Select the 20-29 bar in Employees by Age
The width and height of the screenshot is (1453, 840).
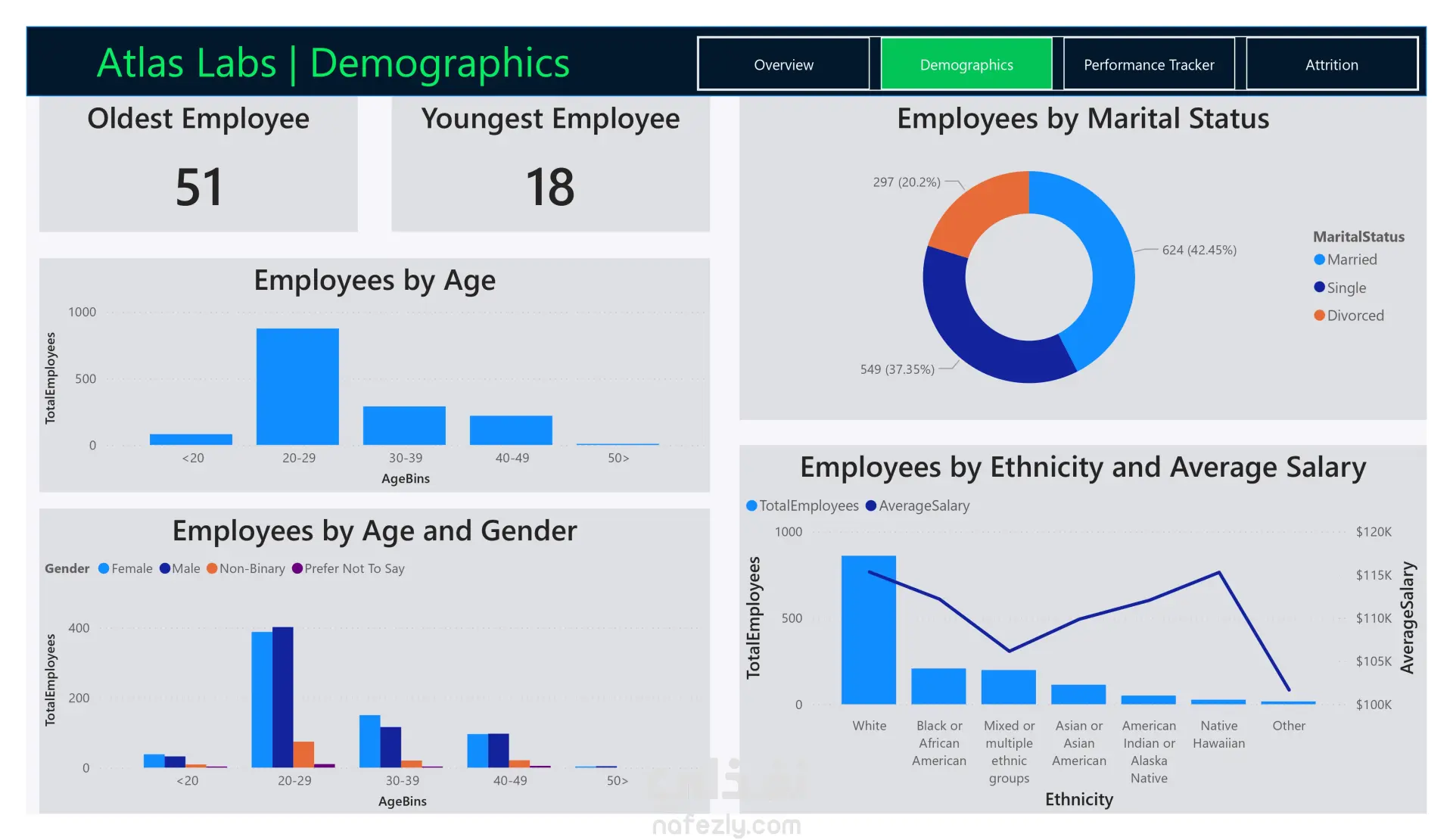tap(297, 386)
